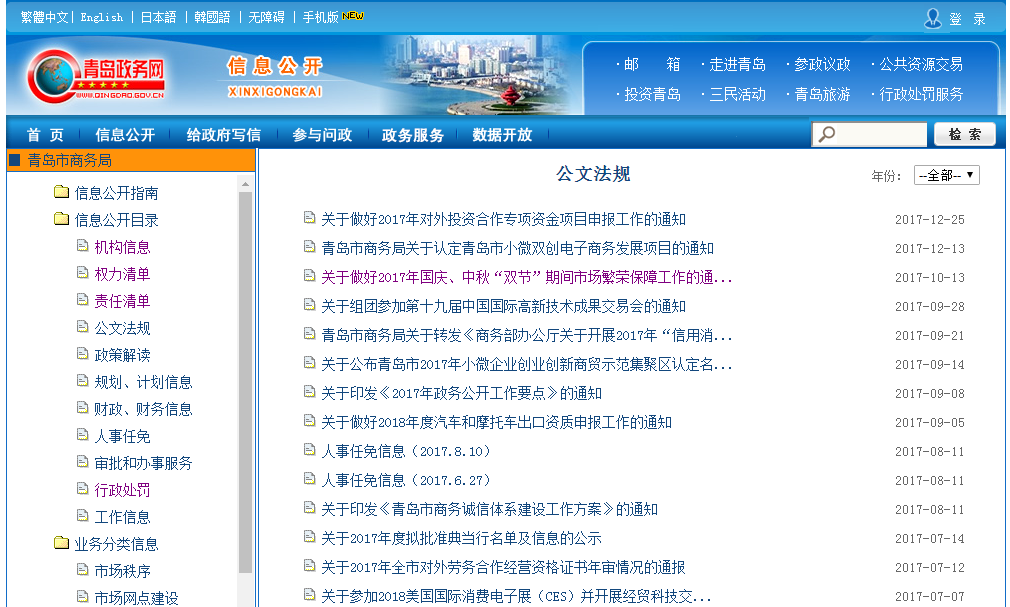The height and width of the screenshot is (607, 1010).
Task: Click the sidebar scroll-up arrow
Action: (x=245, y=184)
